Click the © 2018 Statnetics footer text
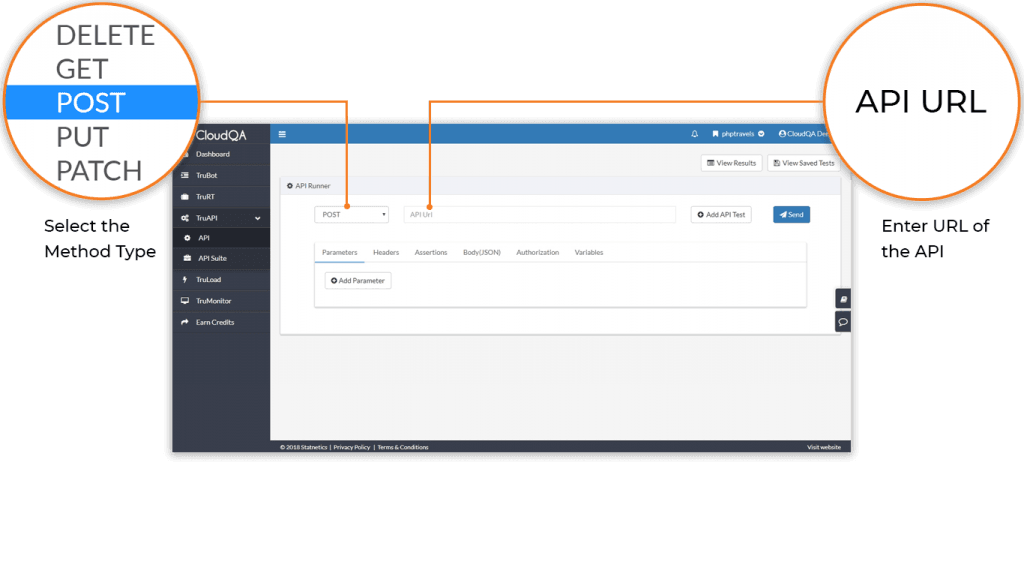Image resolution: width=1024 pixels, height=576 pixels. [304, 447]
